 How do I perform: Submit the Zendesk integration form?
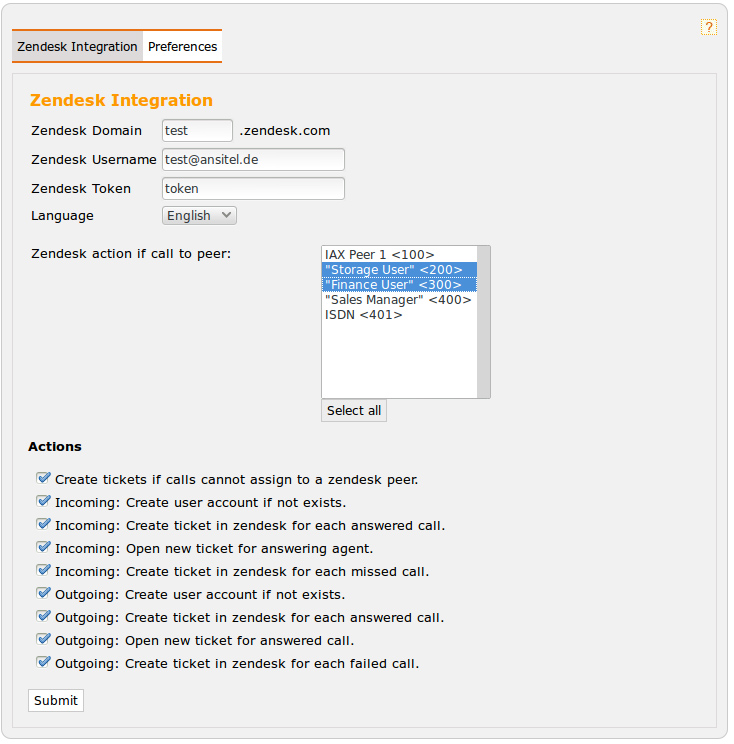[x=56, y=701]
